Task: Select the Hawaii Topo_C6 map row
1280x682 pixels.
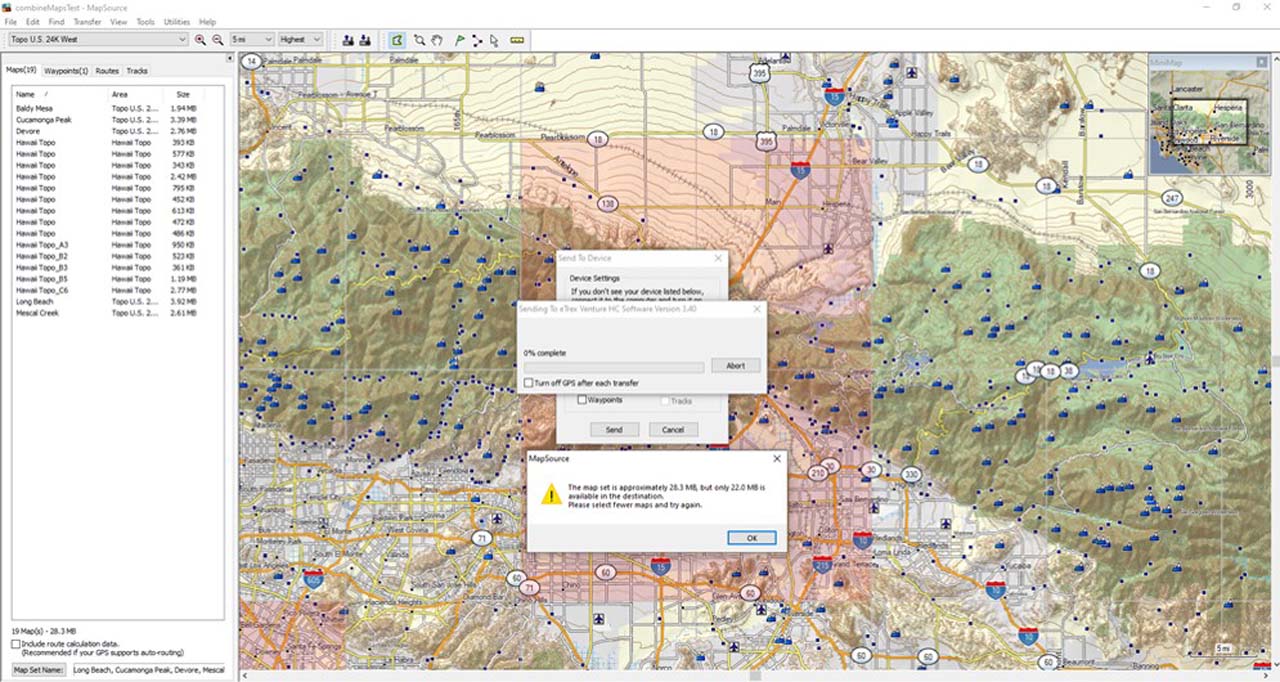Action: point(105,290)
